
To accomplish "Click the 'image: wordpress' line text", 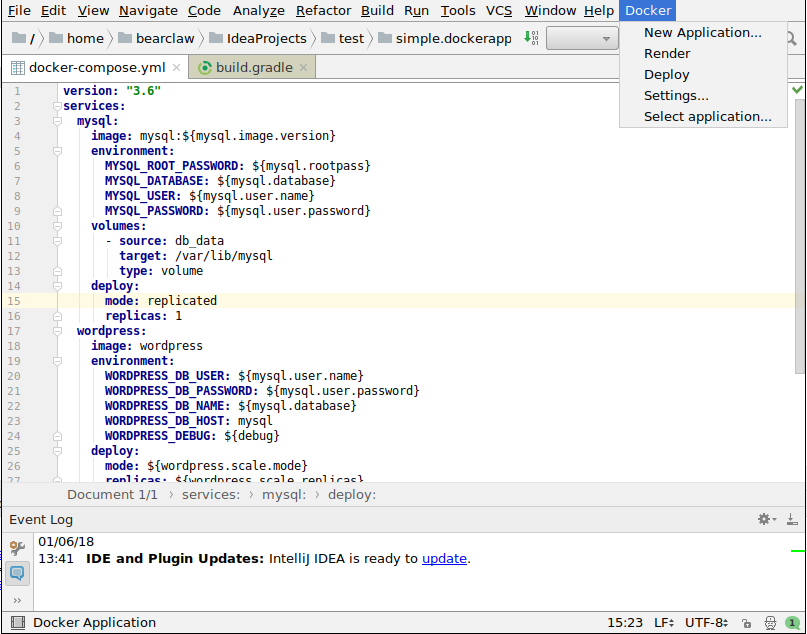I will (147, 346).
